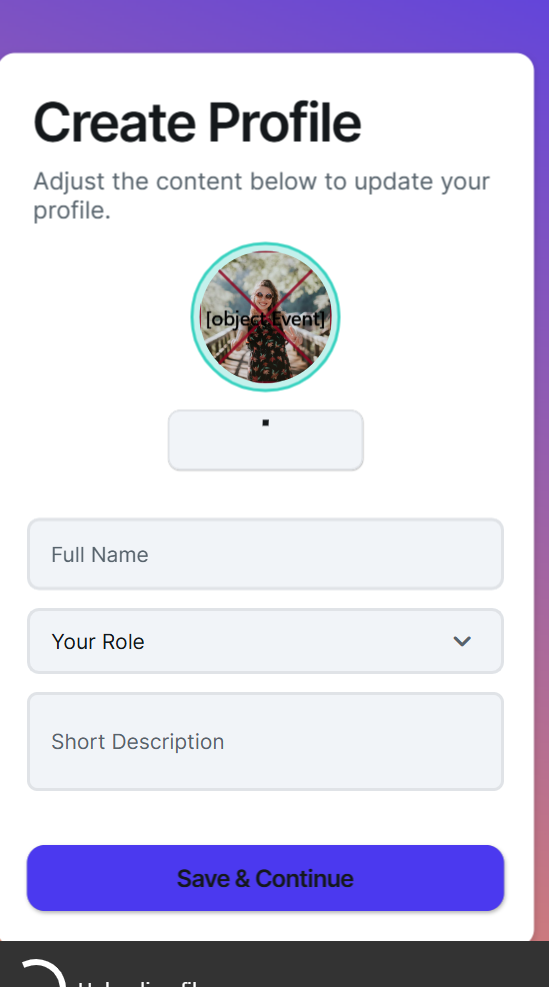Click the Save & Continue button
549x987 pixels.
coord(266,878)
